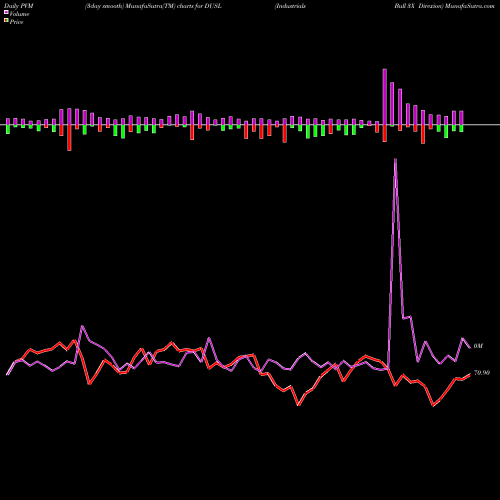Click the tallest purple volume bar
Image resolution: width=500 pixels, height=500 pixels.
click(385, 97)
